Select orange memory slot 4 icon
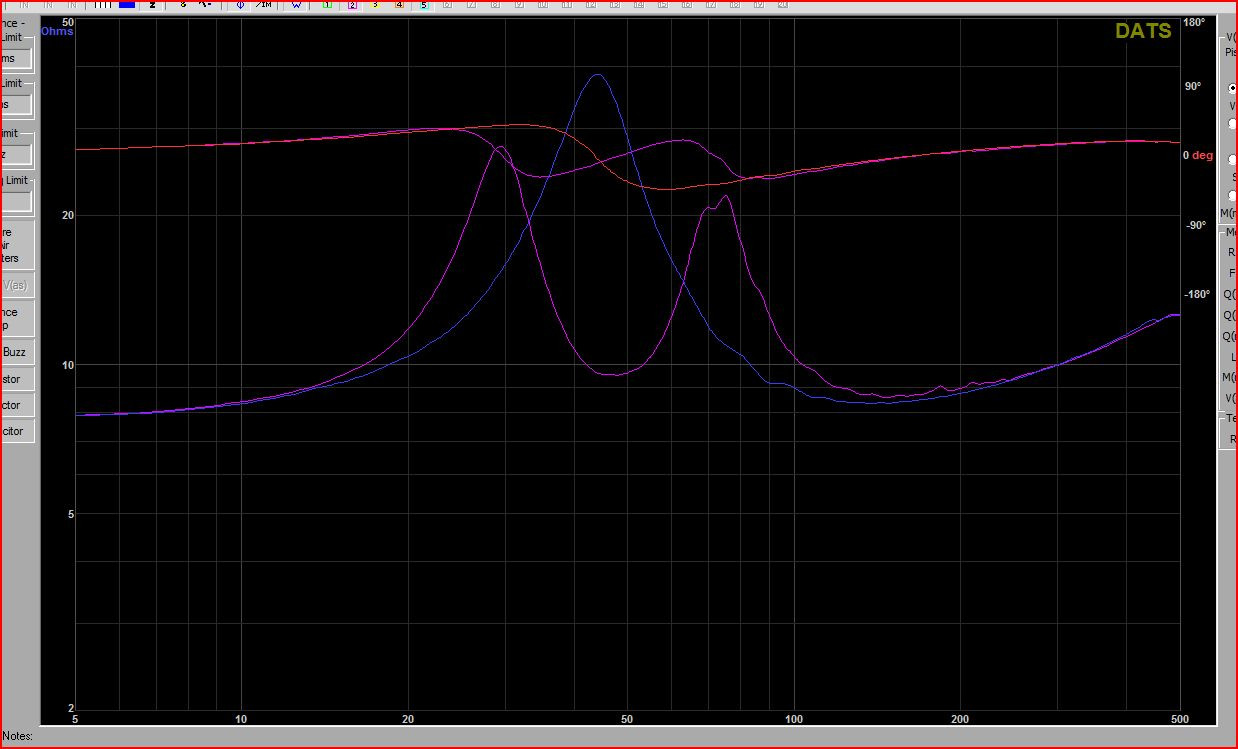 point(399,5)
